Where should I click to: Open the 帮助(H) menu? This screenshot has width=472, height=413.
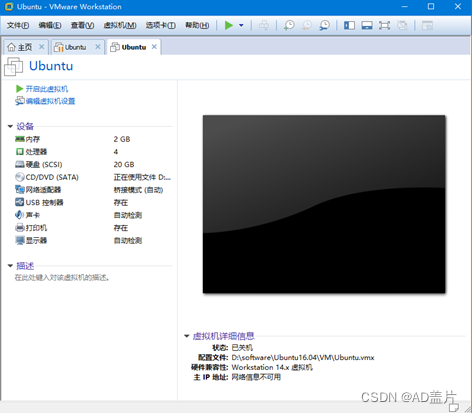pyautogui.click(x=197, y=25)
